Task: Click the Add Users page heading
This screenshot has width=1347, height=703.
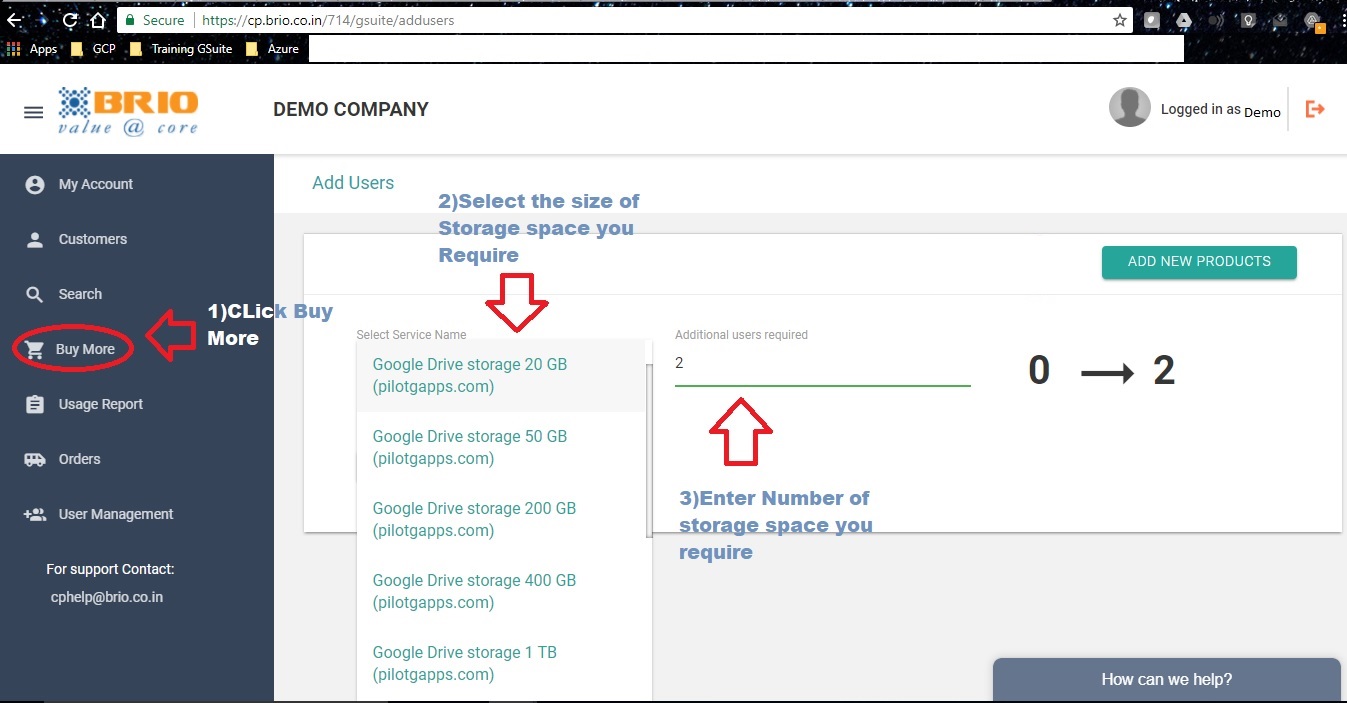Action: tap(353, 183)
